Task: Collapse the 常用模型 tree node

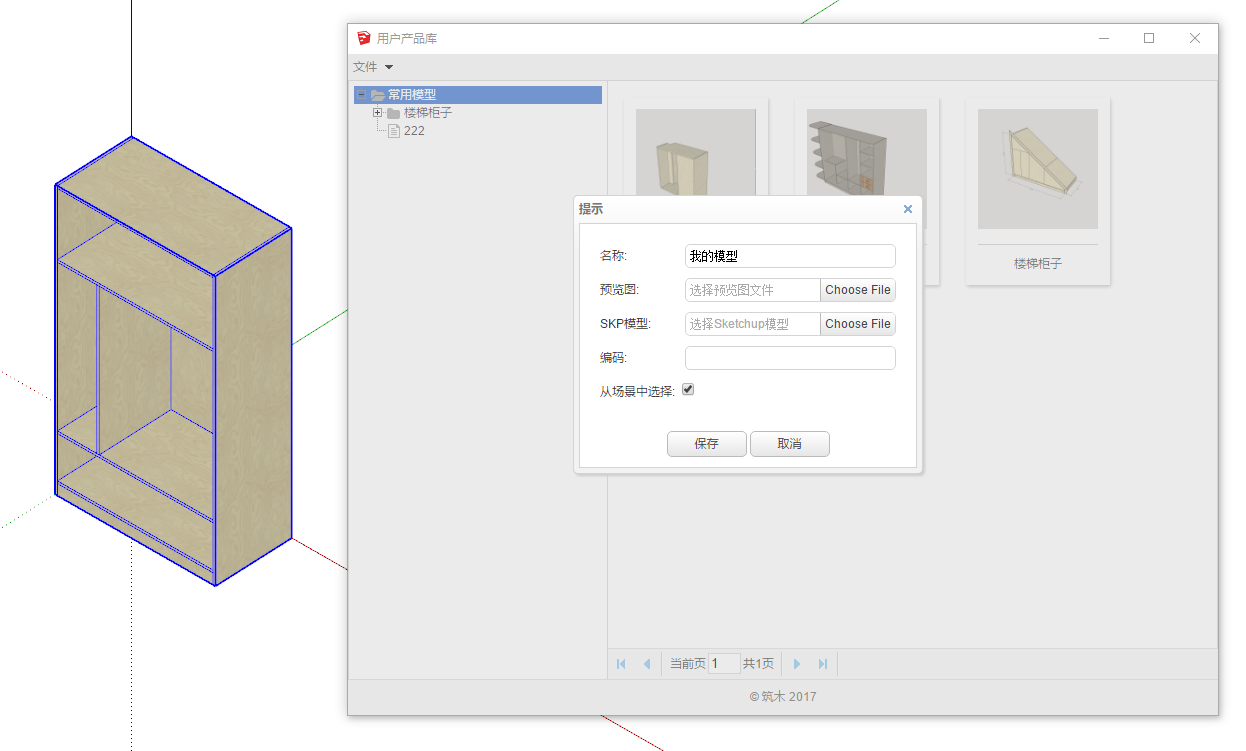Action: point(360,93)
